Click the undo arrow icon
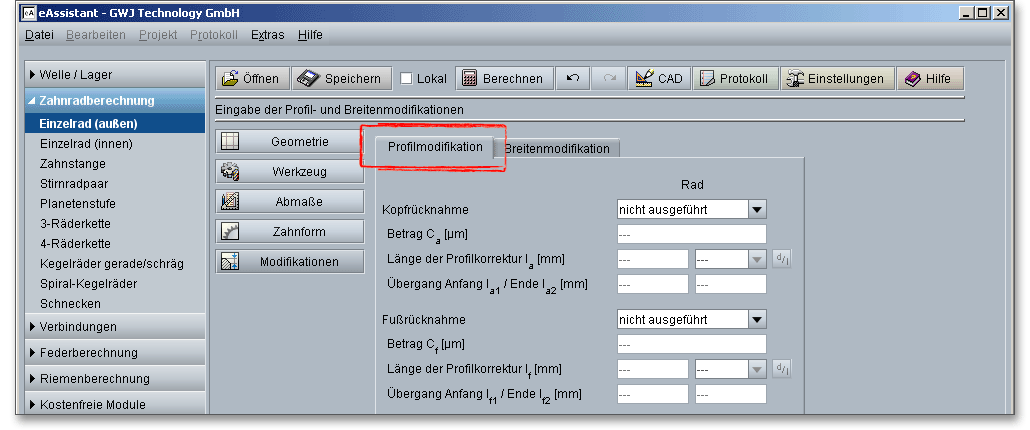Screen dimensions: 1030x430 coord(573,79)
